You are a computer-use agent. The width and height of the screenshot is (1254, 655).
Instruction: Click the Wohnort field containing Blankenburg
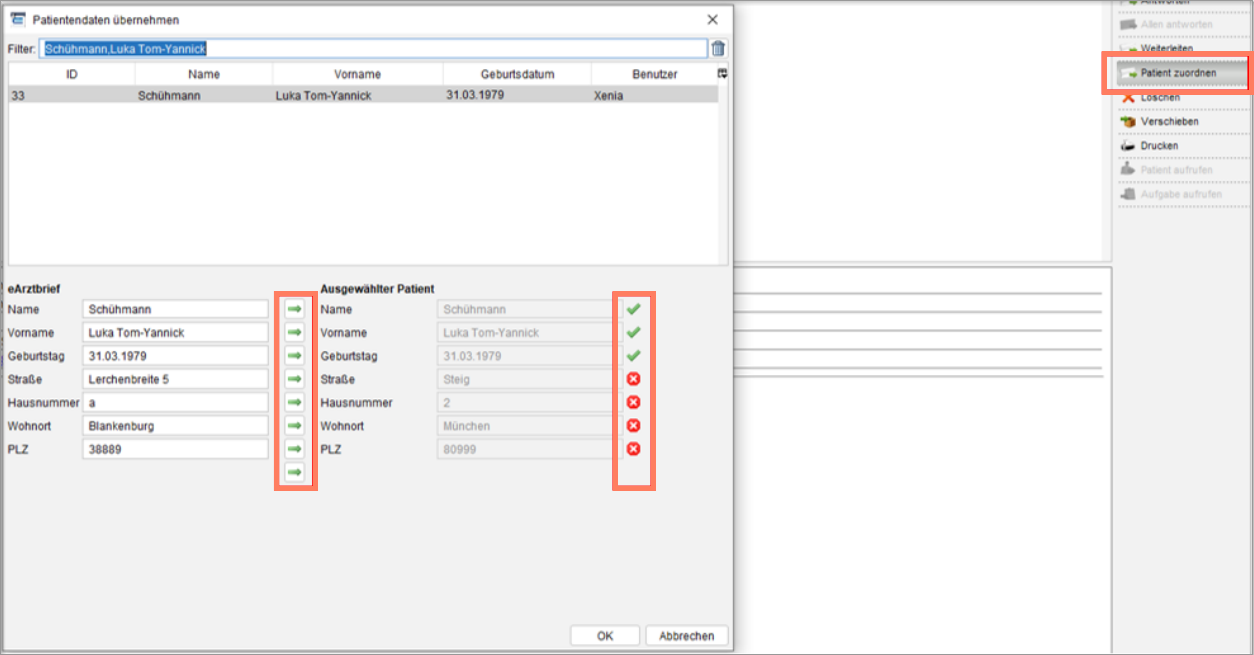[175, 426]
